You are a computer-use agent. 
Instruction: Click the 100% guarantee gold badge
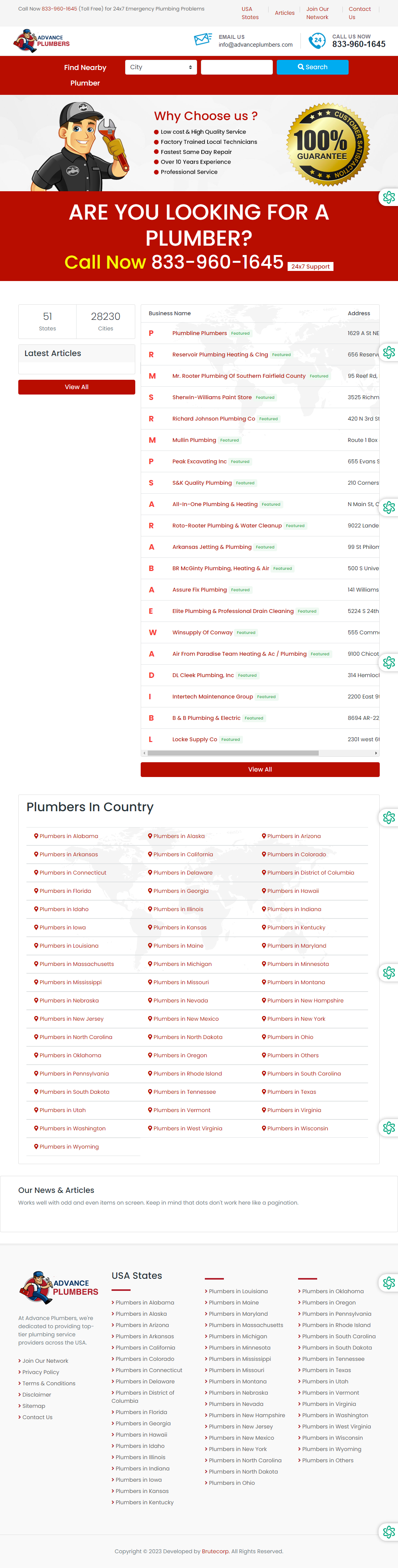(328, 144)
